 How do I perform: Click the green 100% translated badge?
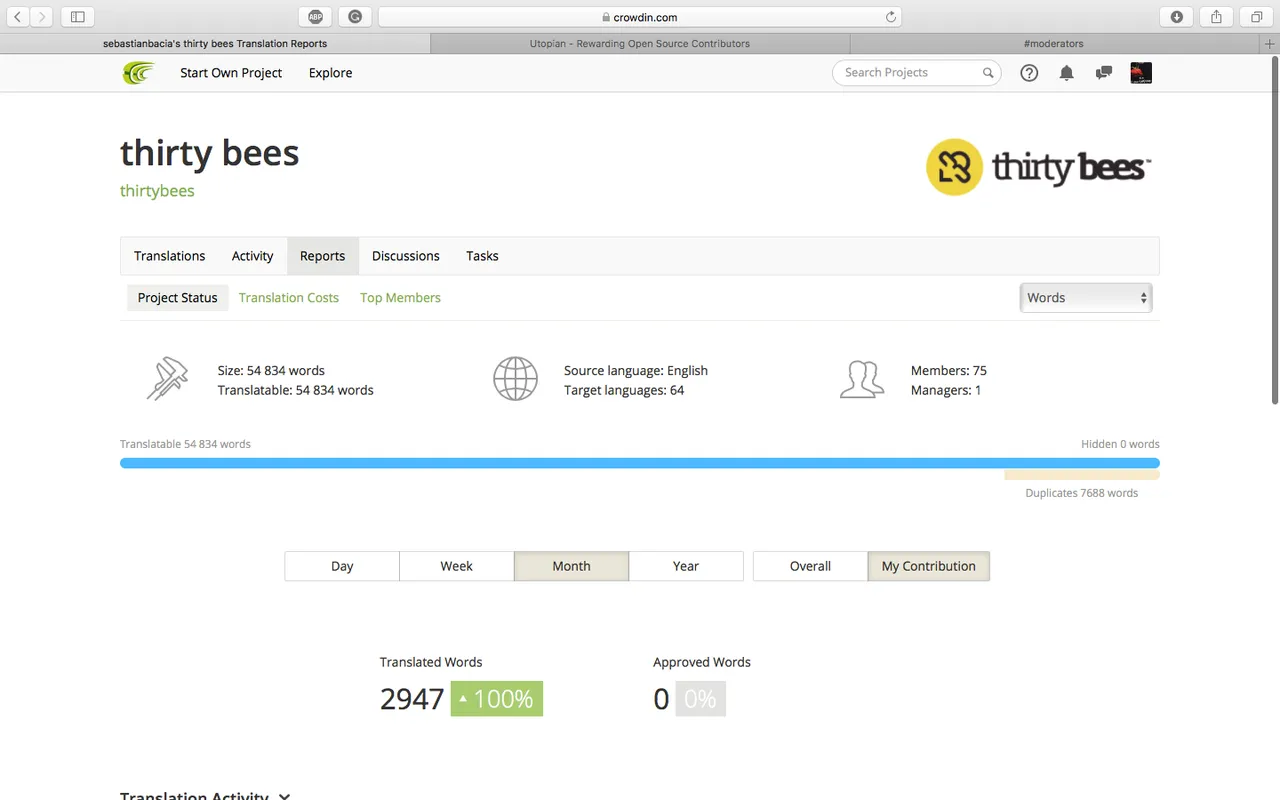pyautogui.click(x=497, y=699)
